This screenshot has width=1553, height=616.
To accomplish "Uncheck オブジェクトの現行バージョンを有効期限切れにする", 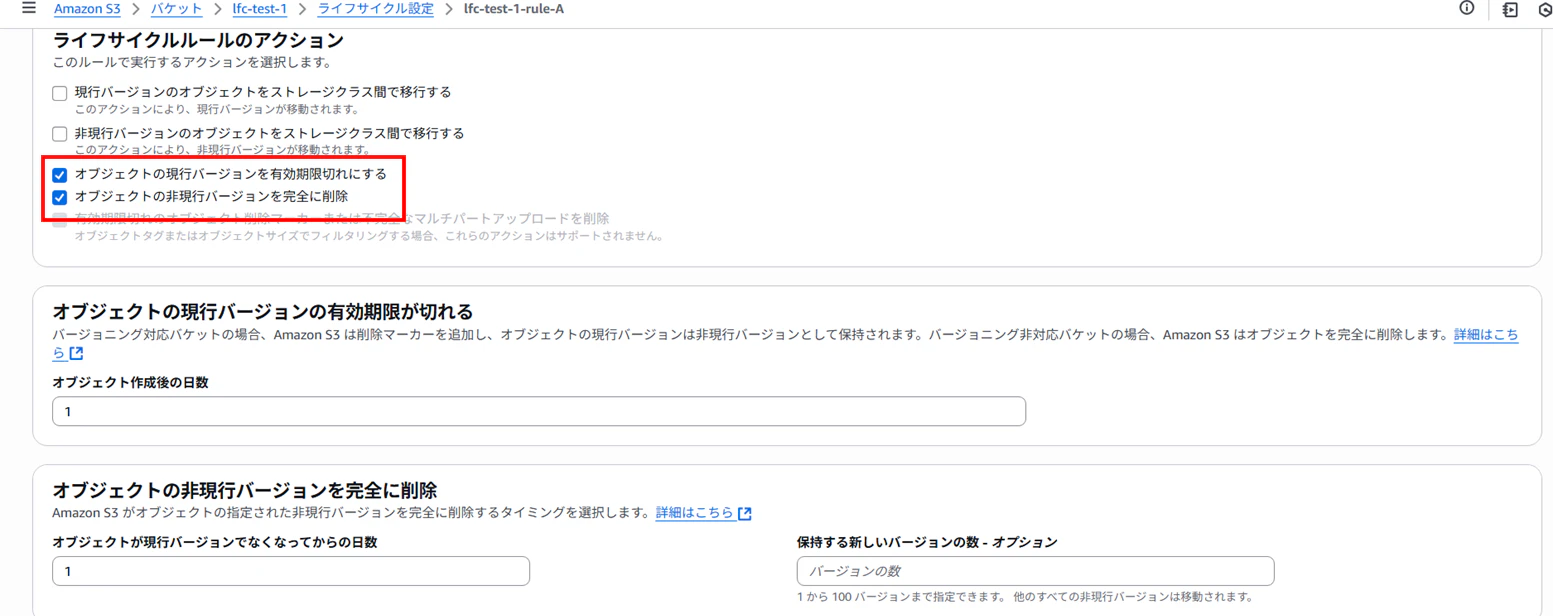I will pyautogui.click(x=59, y=175).
